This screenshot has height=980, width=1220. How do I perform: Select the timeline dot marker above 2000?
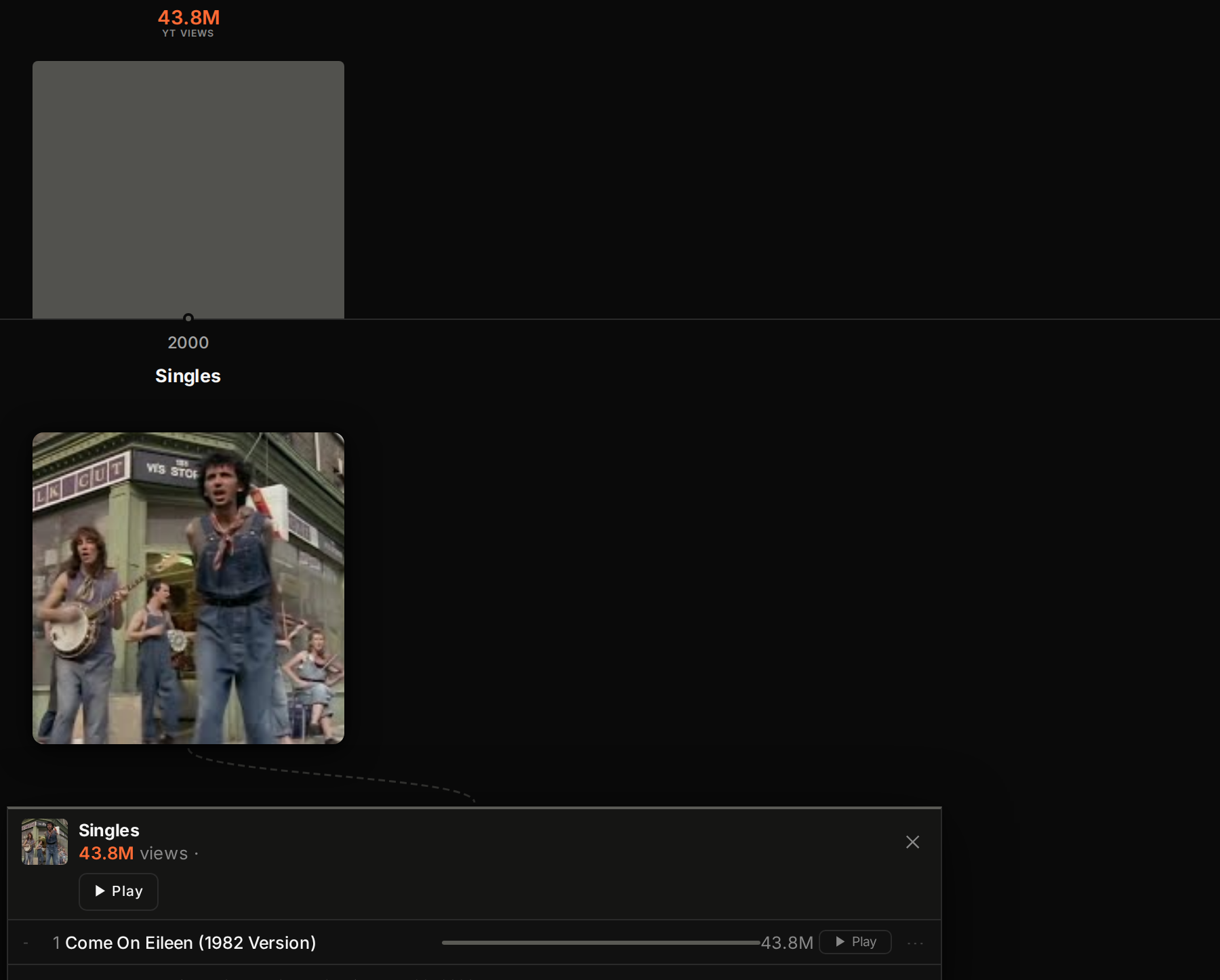[x=188, y=318]
